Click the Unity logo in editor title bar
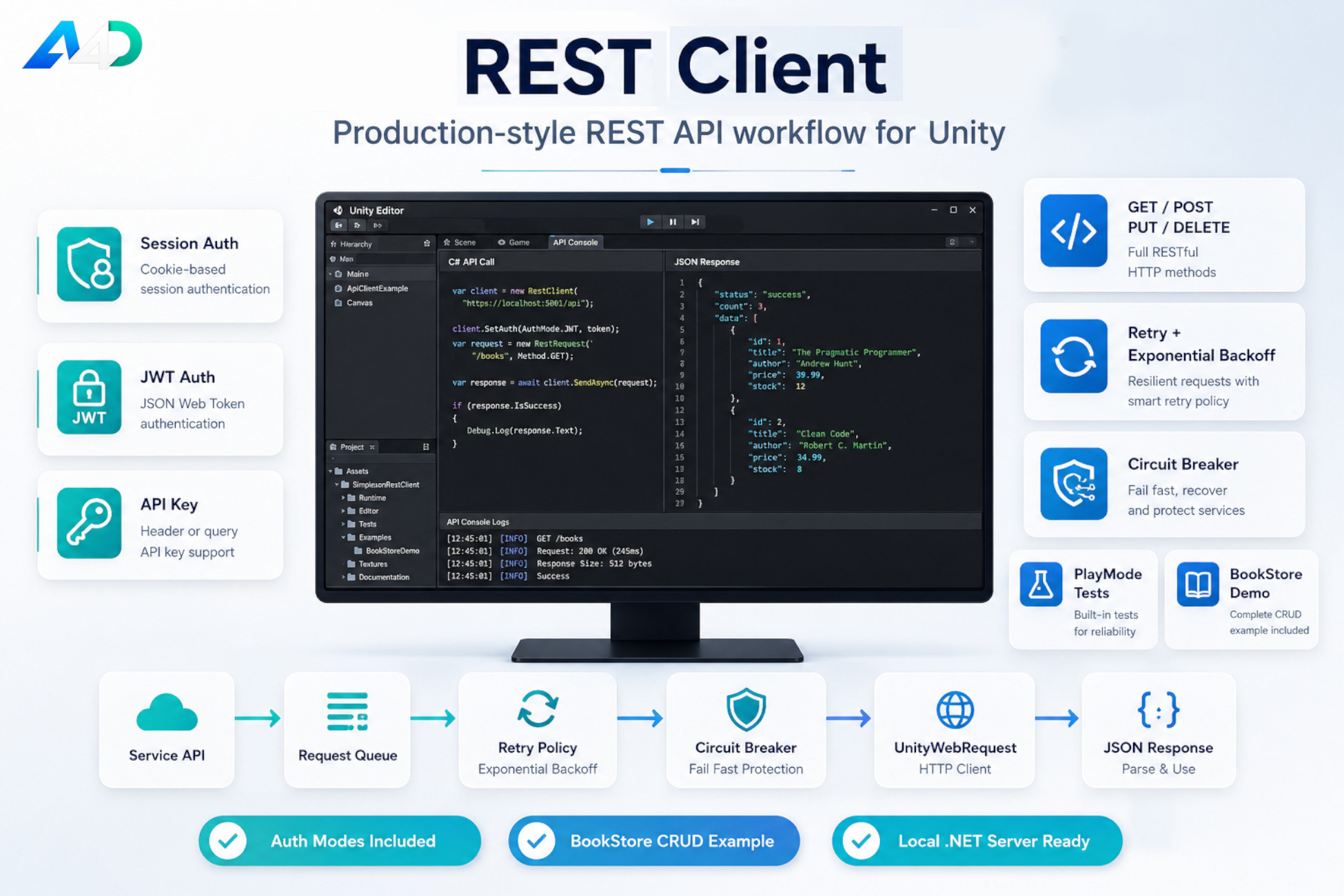 338,210
